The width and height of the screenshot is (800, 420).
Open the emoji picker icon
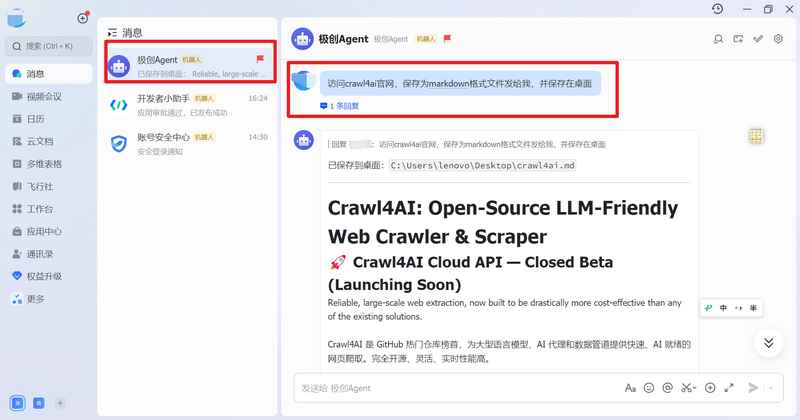[x=649, y=388]
